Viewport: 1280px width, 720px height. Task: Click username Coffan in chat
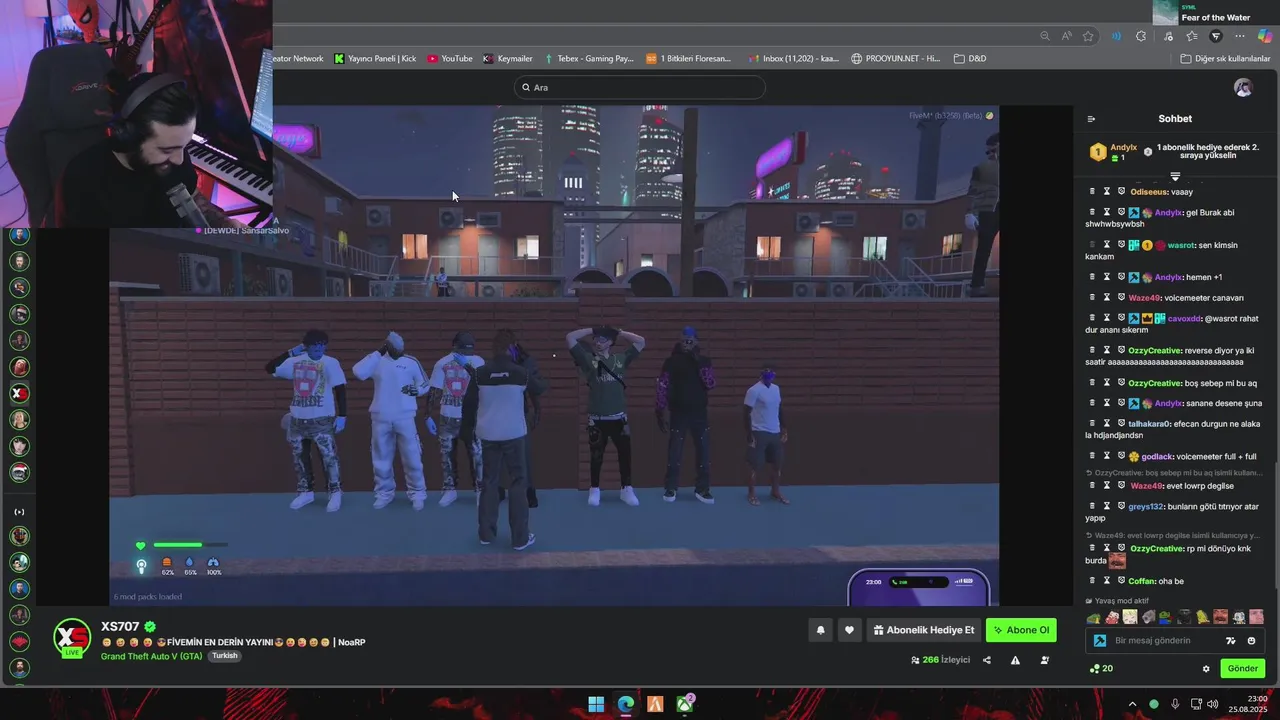pyautogui.click(x=1142, y=581)
